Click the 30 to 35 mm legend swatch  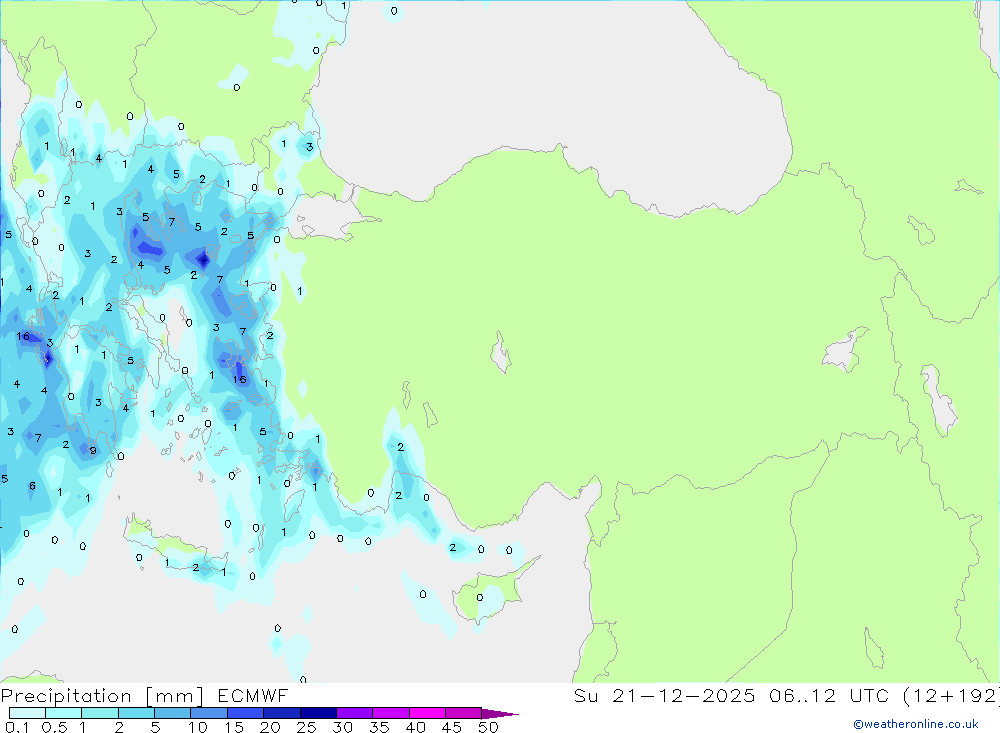point(355,713)
